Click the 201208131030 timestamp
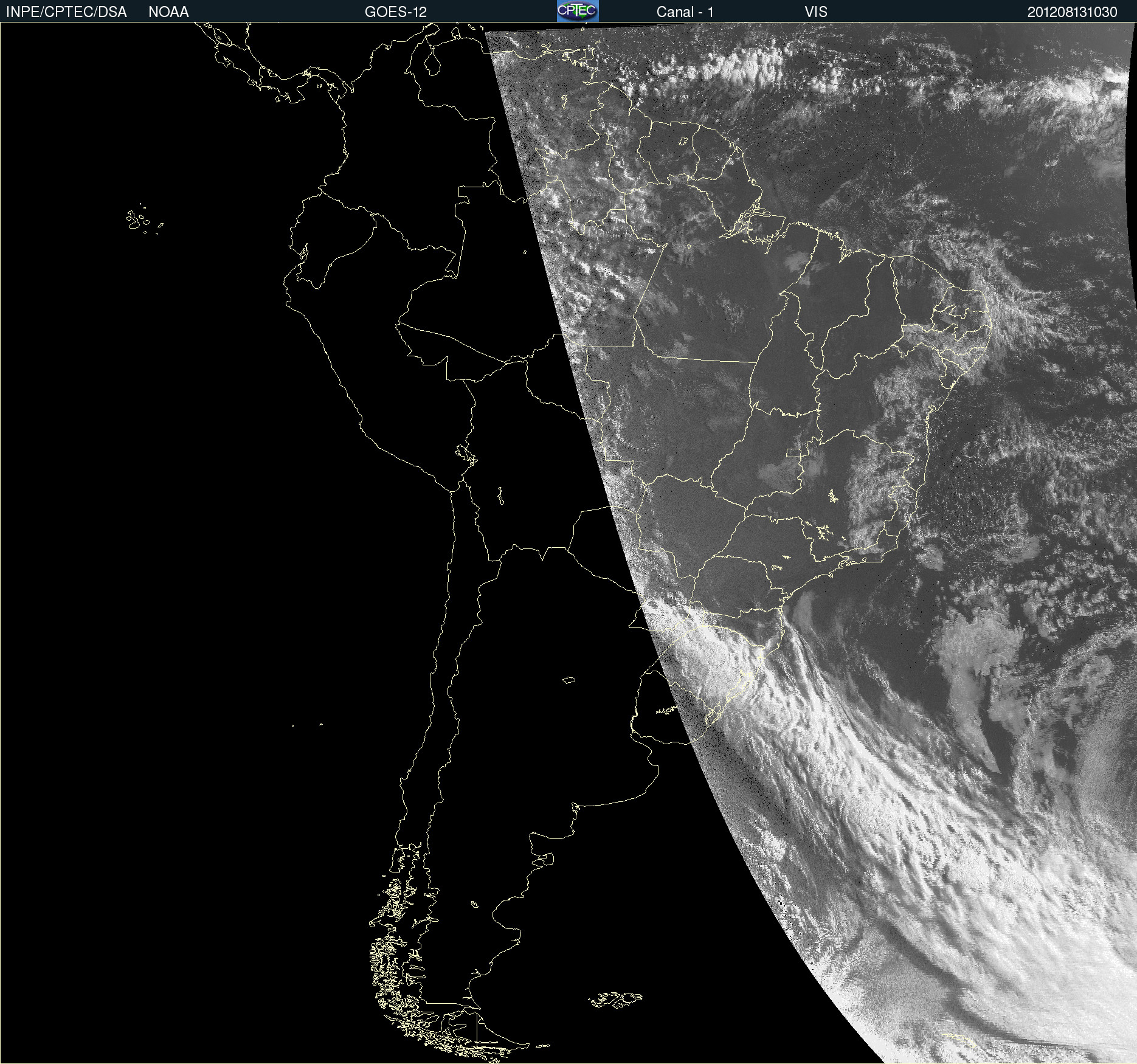 [x=1073, y=12]
